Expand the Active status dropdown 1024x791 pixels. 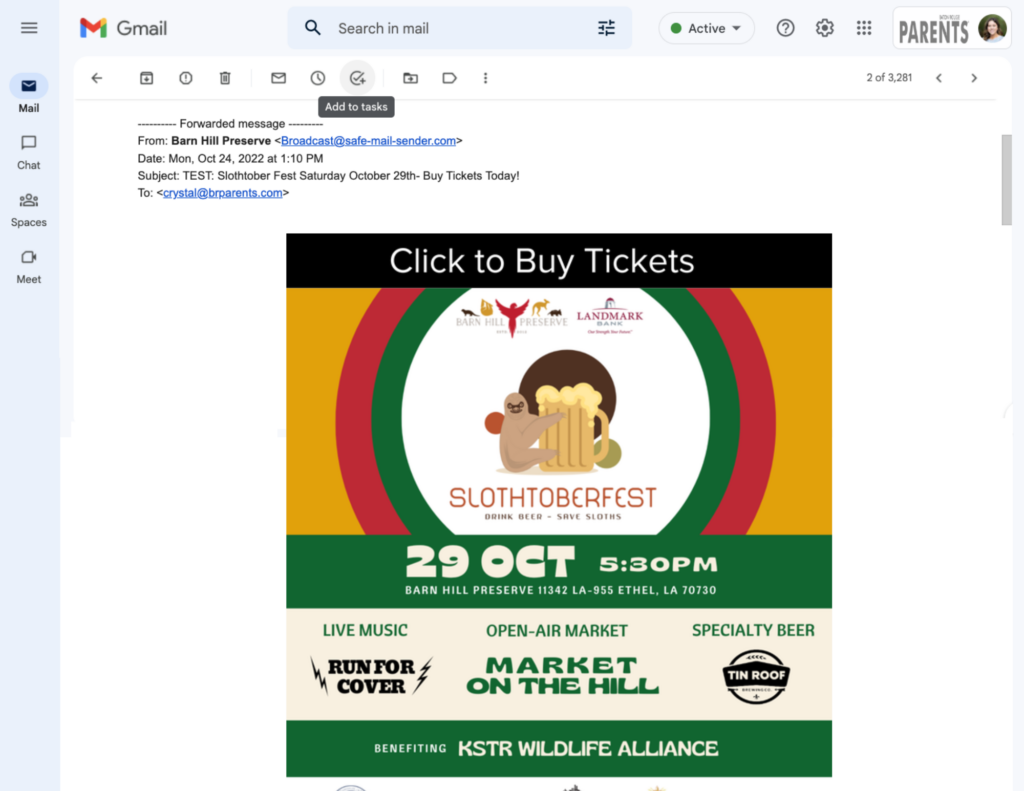[x=706, y=28]
